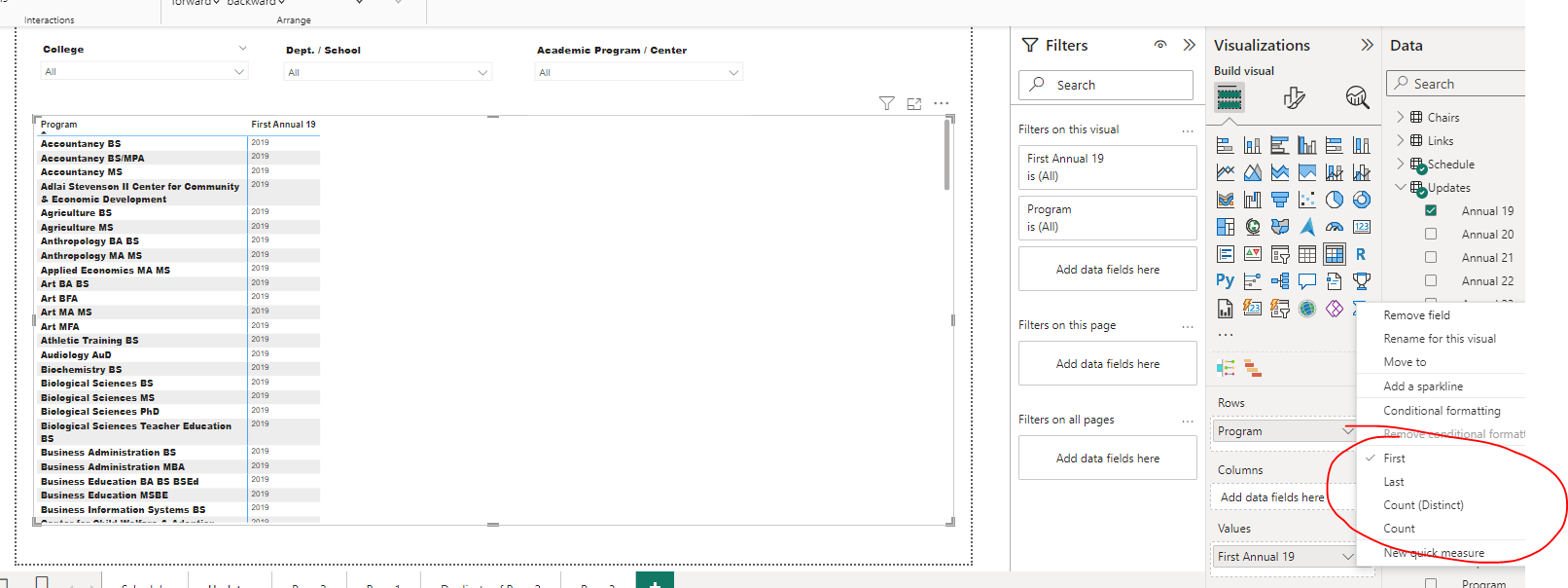Open Conditional formatting menu entry
1568x588 pixels.
pos(1441,411)
